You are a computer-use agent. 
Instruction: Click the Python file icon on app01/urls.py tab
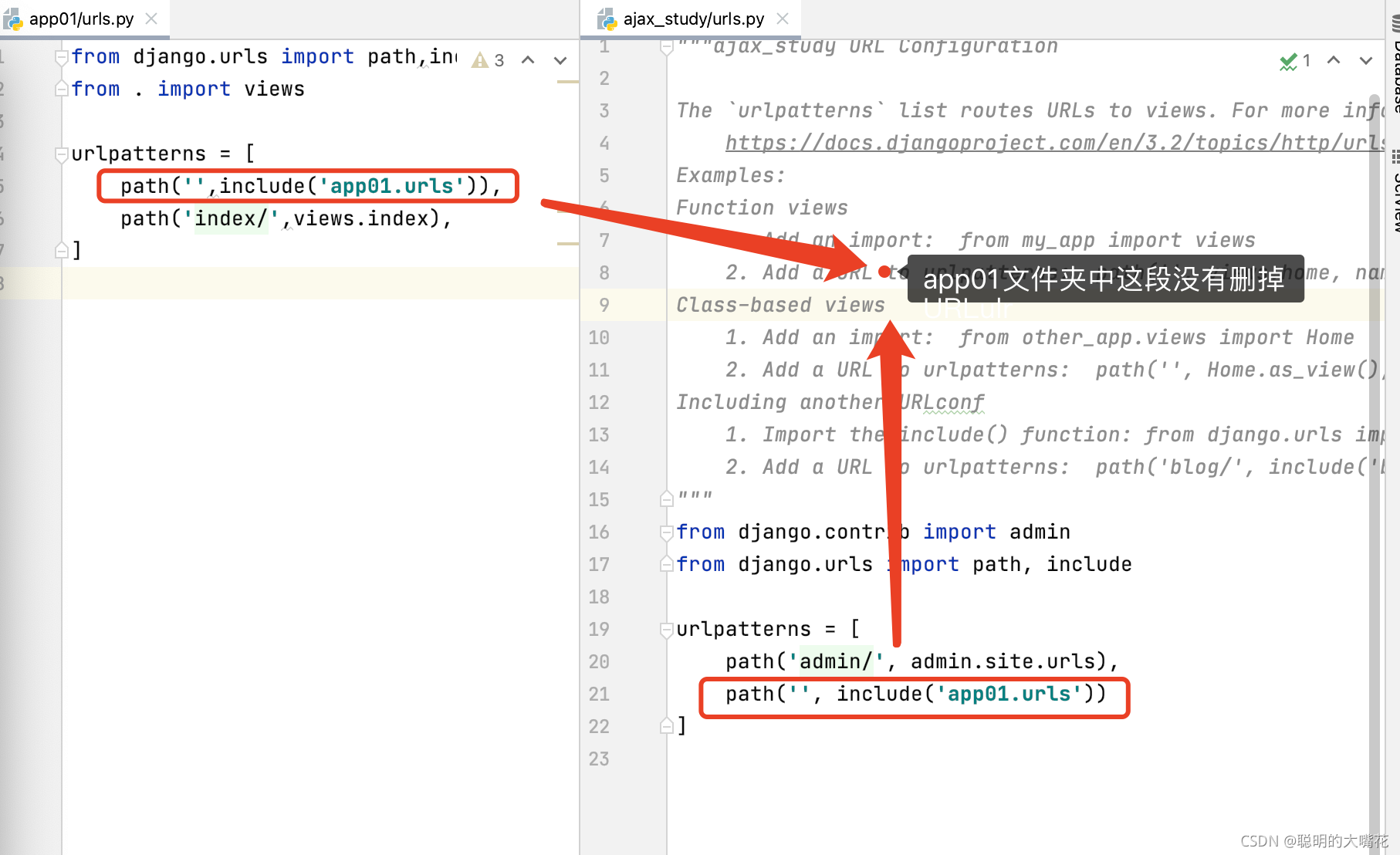pyautogui.click(x=13, y=19)
